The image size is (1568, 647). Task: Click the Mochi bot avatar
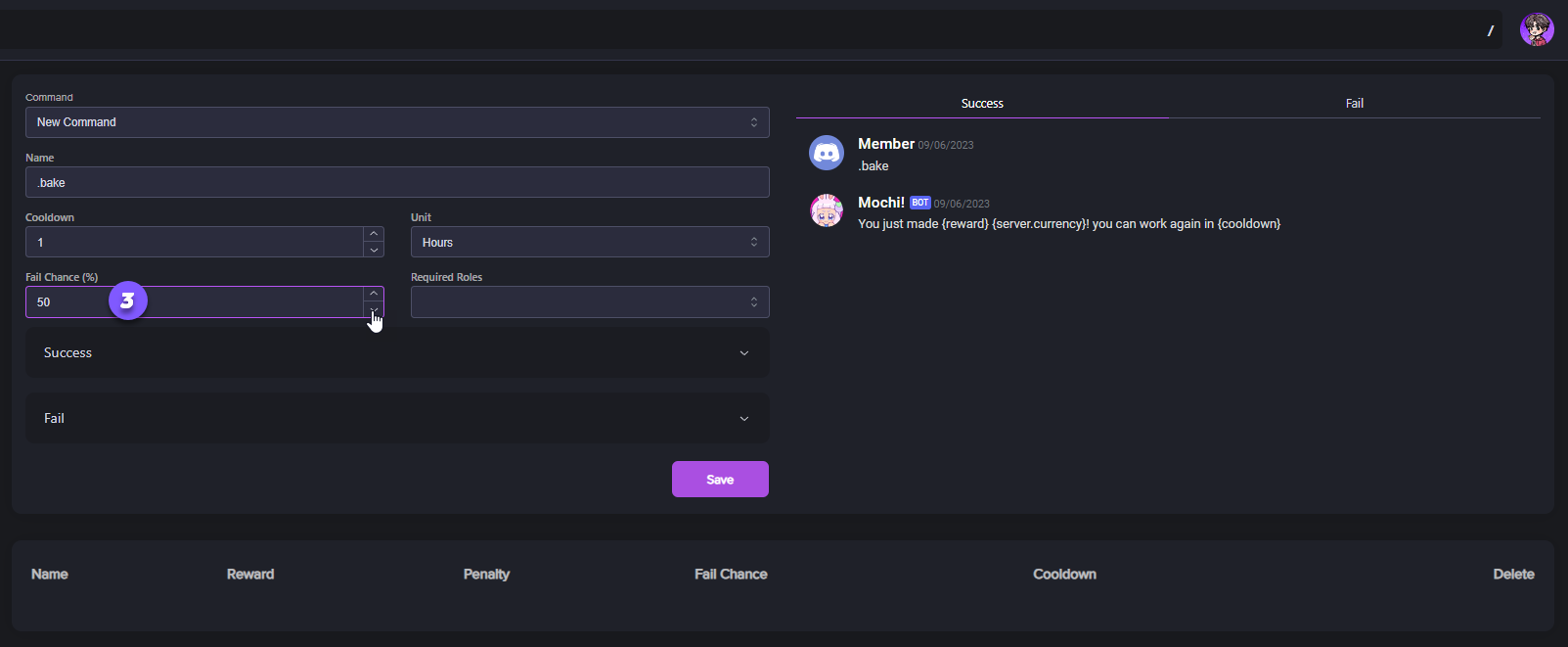tap(827, 211)
